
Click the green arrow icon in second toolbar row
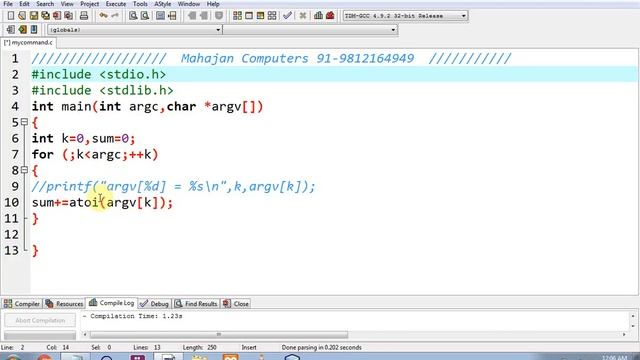click(22, 29)
